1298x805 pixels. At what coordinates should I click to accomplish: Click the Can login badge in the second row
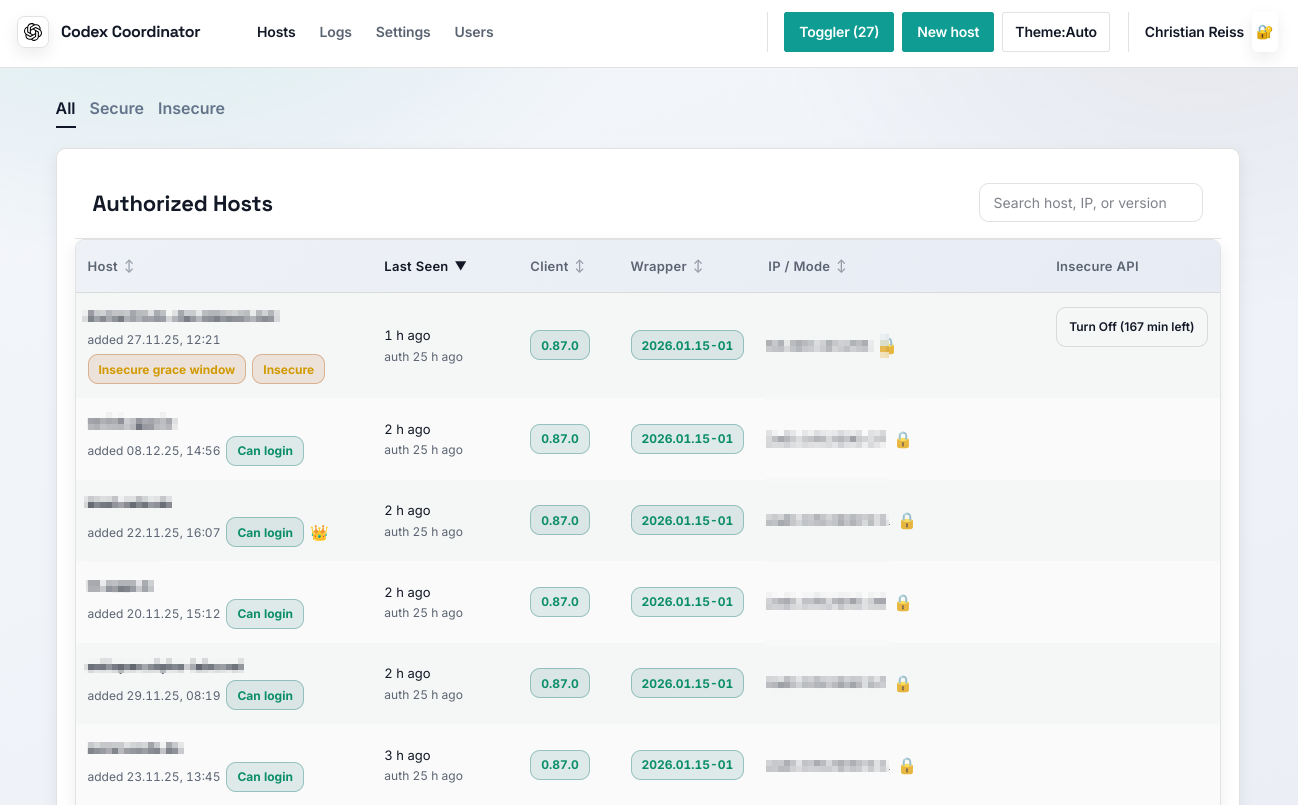pos(265,451)
